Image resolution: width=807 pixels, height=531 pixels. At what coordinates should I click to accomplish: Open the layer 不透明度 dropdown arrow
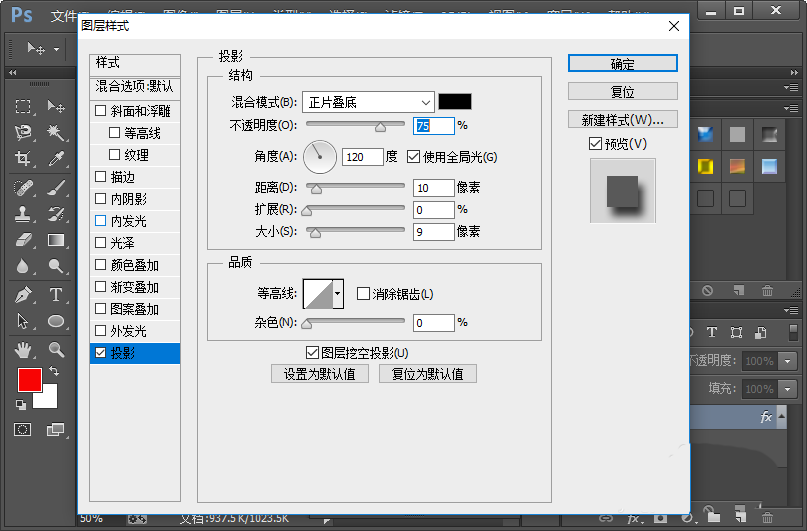click(787, 361)
